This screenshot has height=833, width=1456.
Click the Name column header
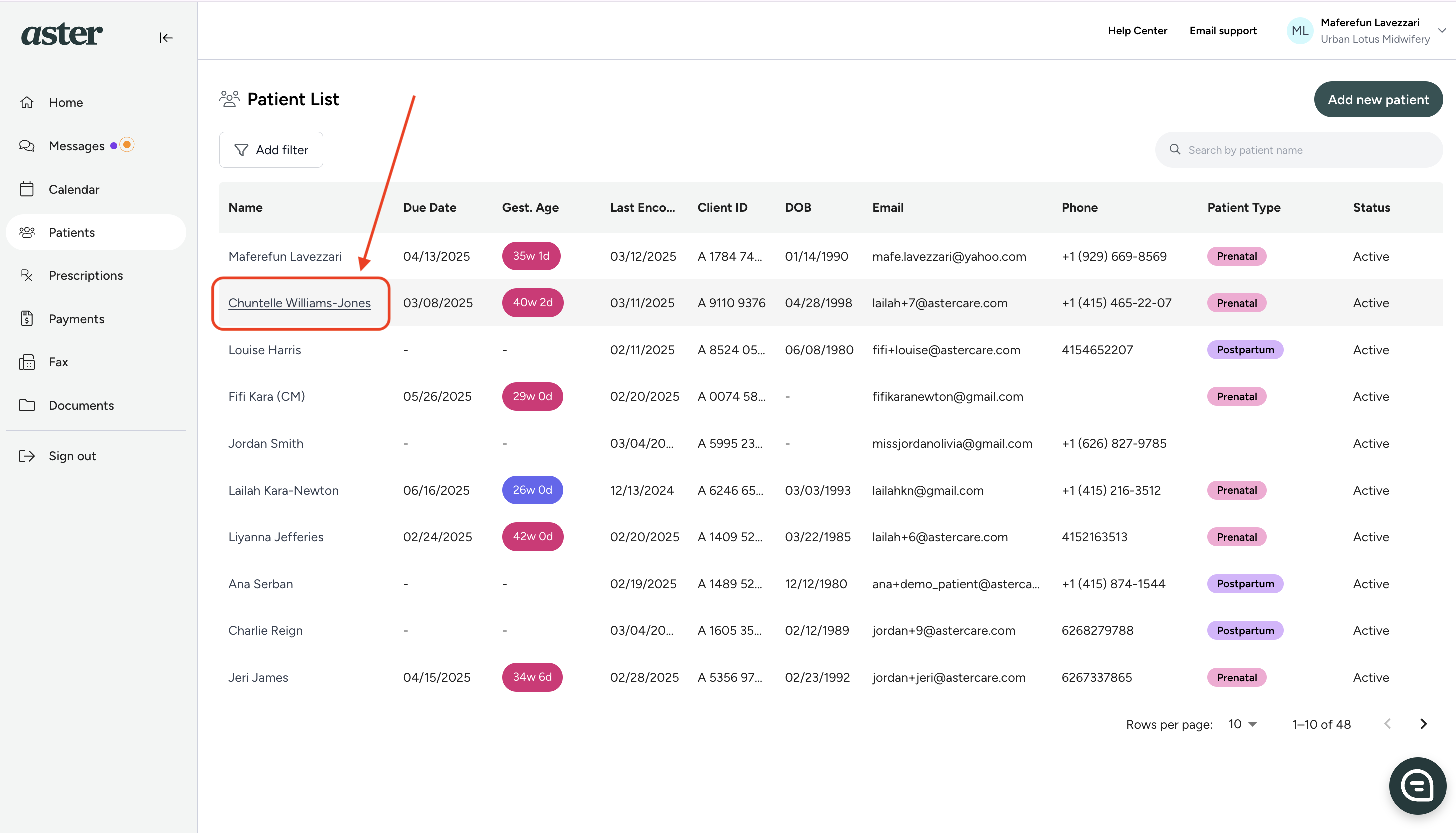click(245, 207)
